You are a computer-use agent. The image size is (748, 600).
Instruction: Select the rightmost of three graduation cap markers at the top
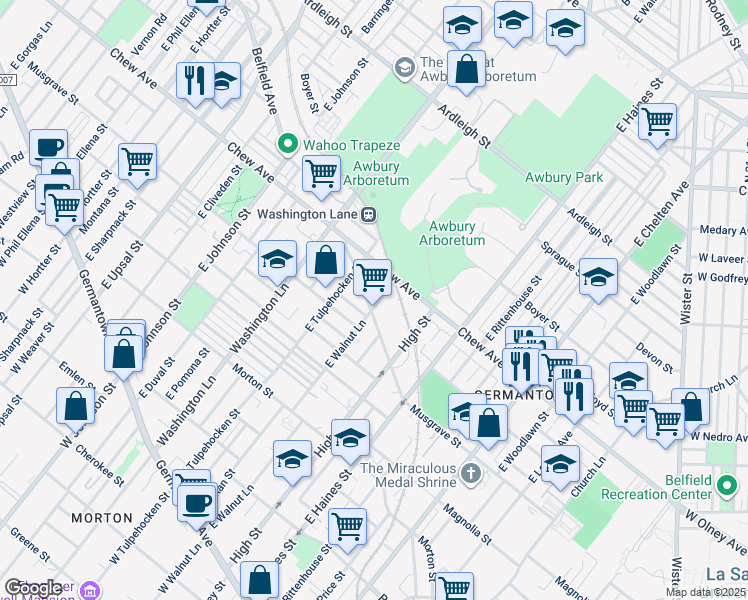[565, 30]
